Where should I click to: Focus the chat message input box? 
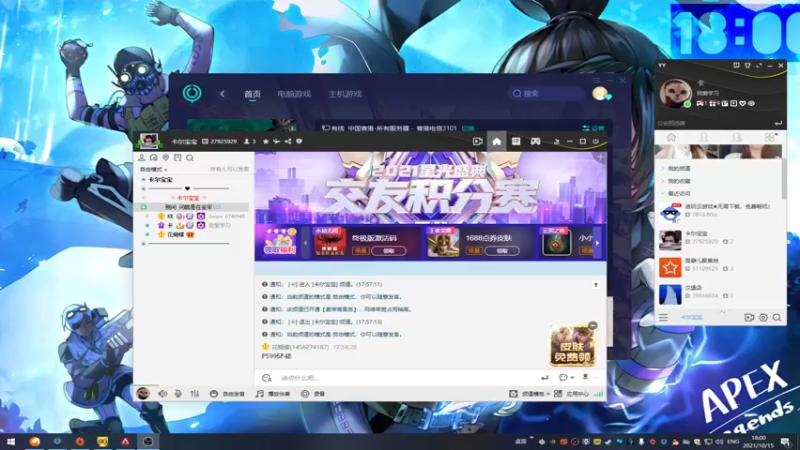tap(408, 378)
